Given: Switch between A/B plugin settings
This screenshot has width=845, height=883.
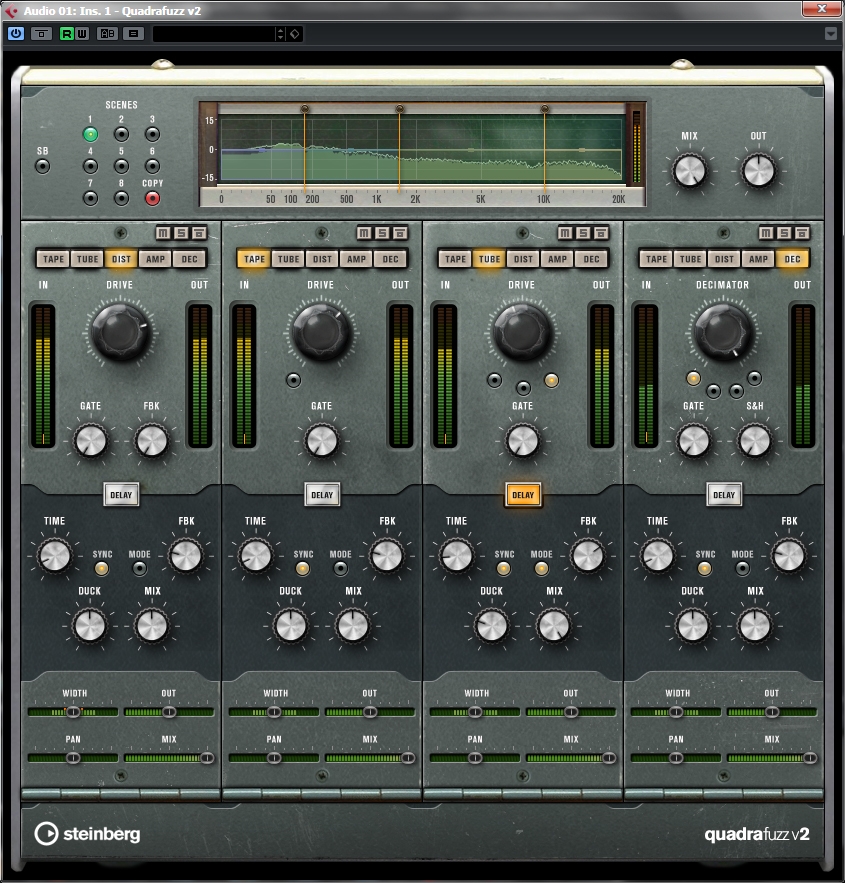Looking at the screenshot, I should pyautogui.click(x=107, y=34).
